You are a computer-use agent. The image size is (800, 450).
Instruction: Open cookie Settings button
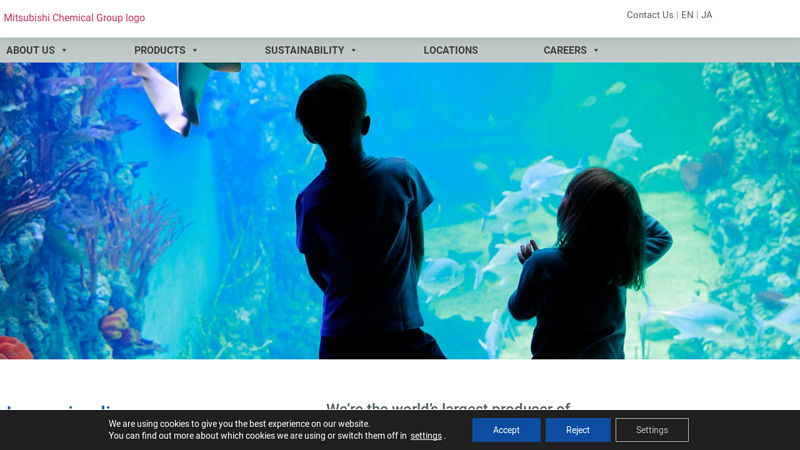652,430
